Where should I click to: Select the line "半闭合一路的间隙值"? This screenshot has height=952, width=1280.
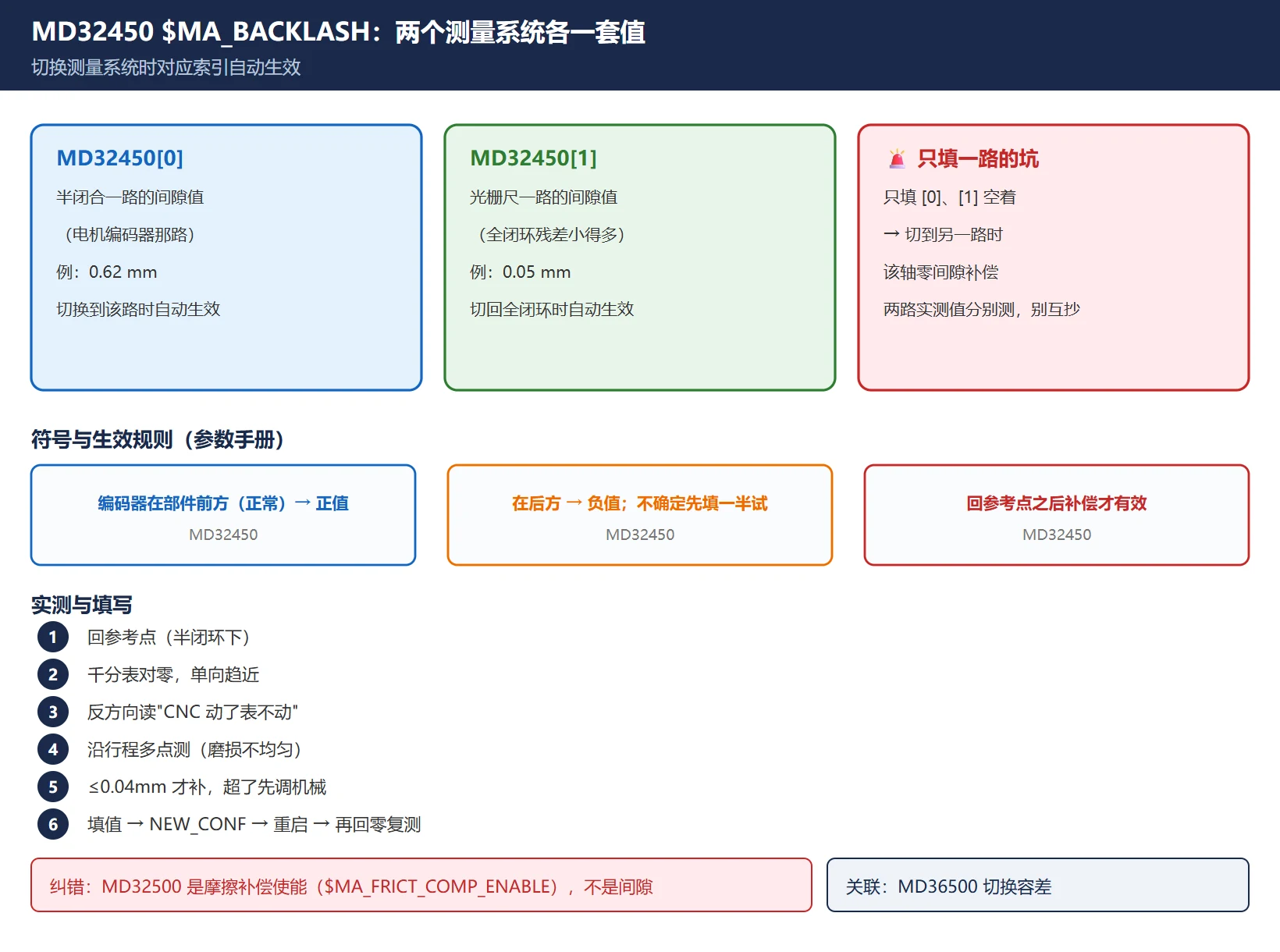130,197
